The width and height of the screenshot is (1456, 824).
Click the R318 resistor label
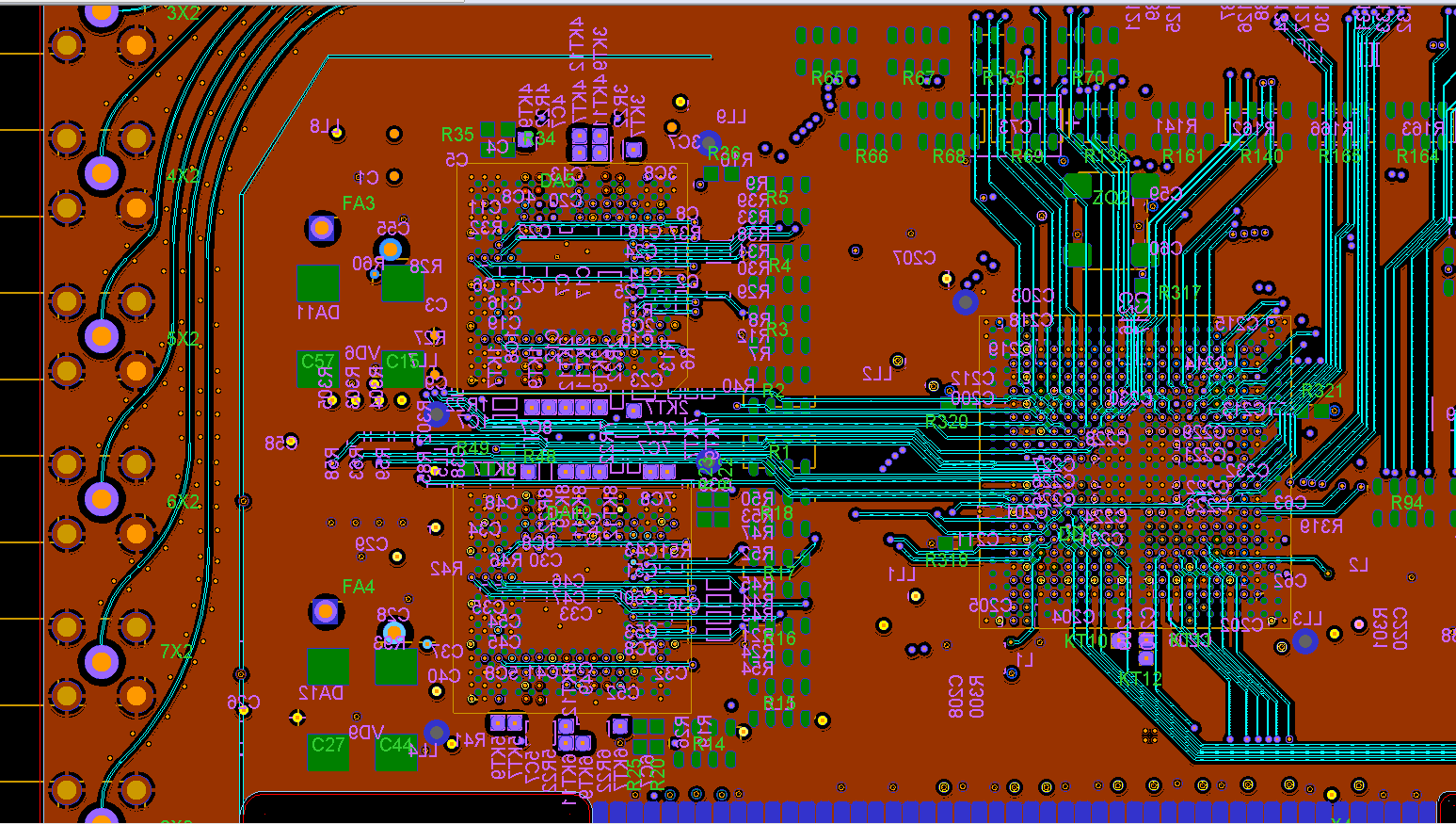tap(947, 560)
